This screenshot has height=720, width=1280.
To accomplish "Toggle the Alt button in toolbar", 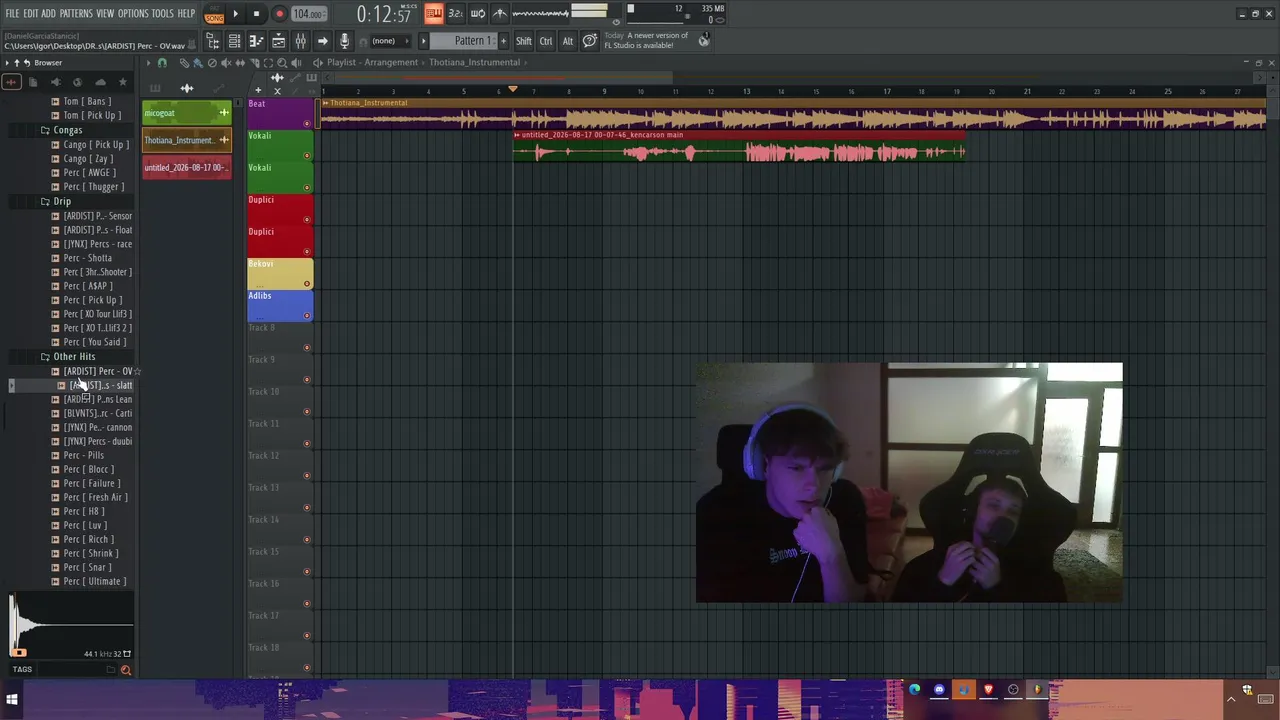I will point(568,41).
